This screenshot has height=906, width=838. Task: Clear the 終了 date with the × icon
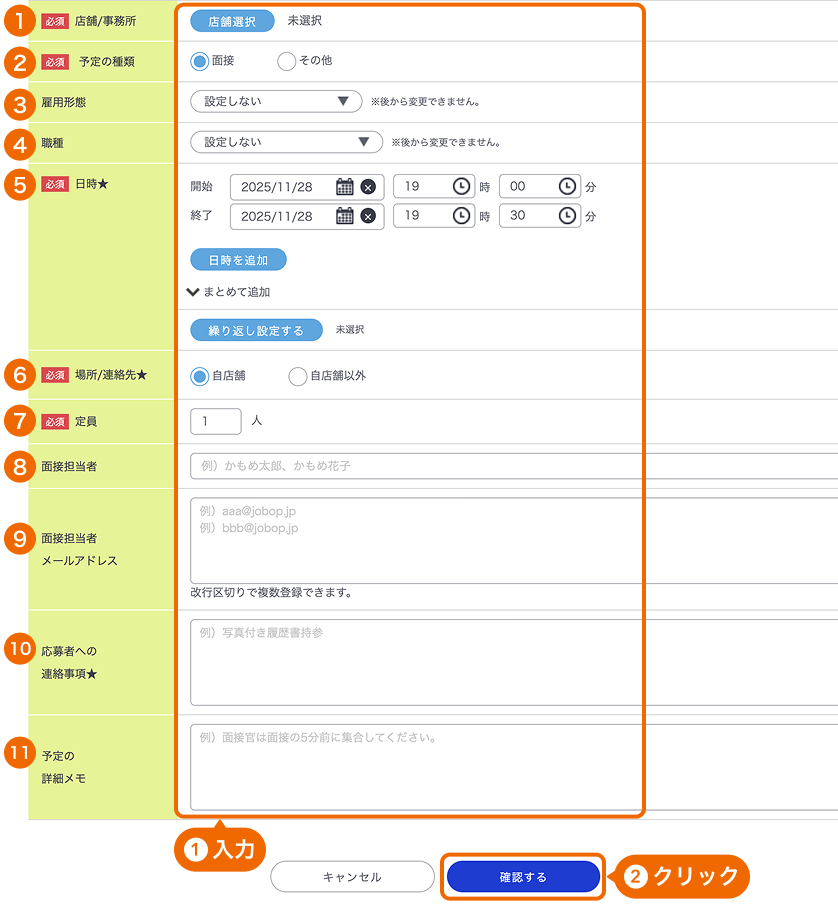pyautogui.click(x=367, y=216)
